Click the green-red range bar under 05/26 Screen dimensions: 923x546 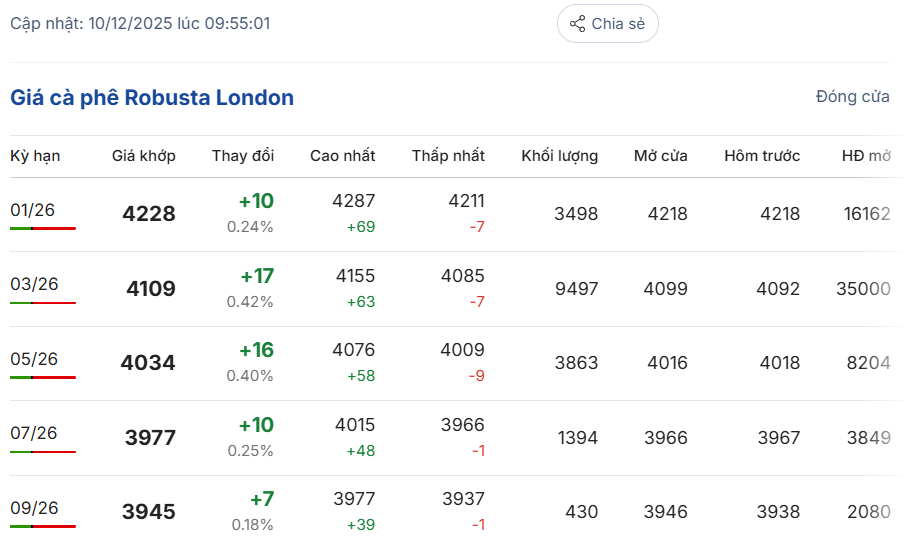coord(43,378)
